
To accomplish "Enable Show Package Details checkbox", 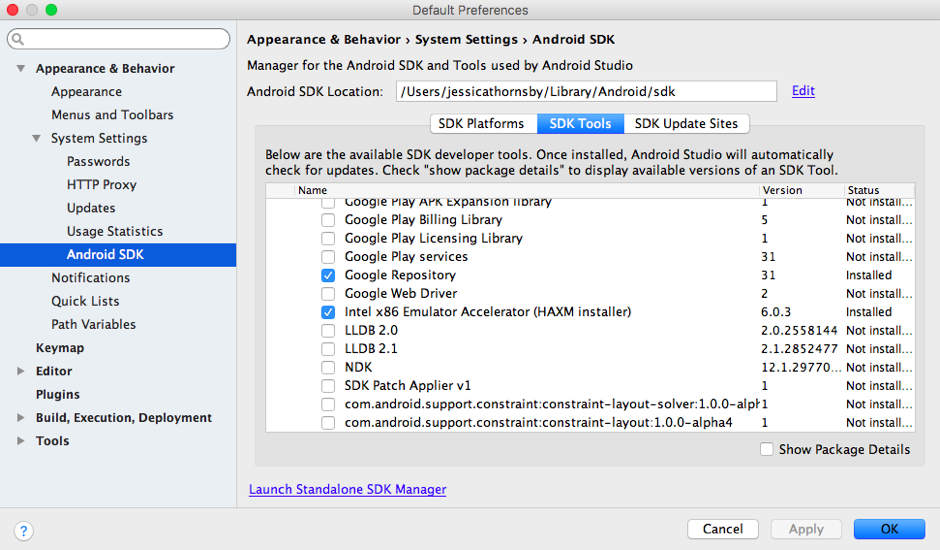I will point(767,449).
